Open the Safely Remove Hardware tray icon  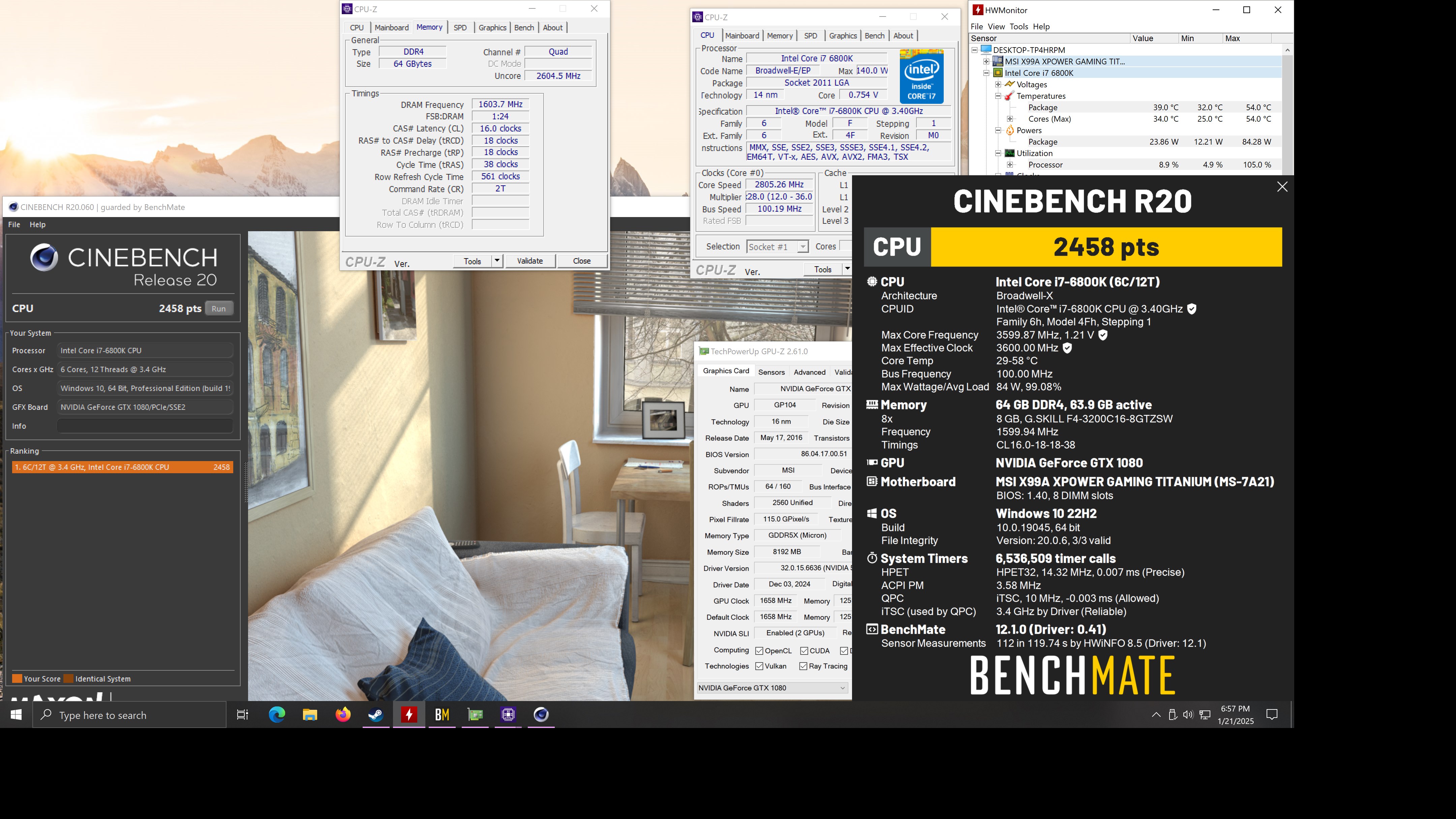click(x=1172, y=715)
